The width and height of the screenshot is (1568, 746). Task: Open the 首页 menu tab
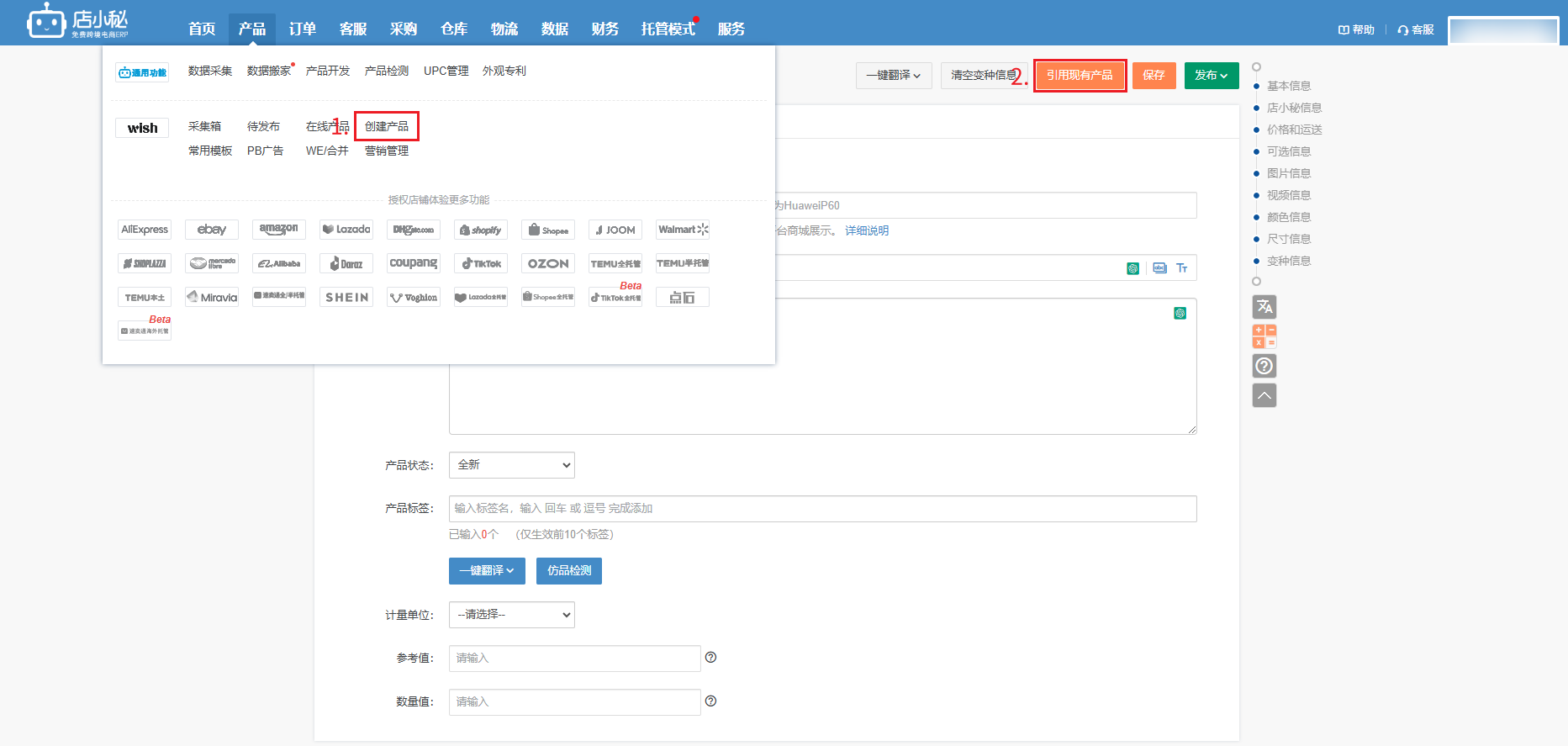(202, 29)
